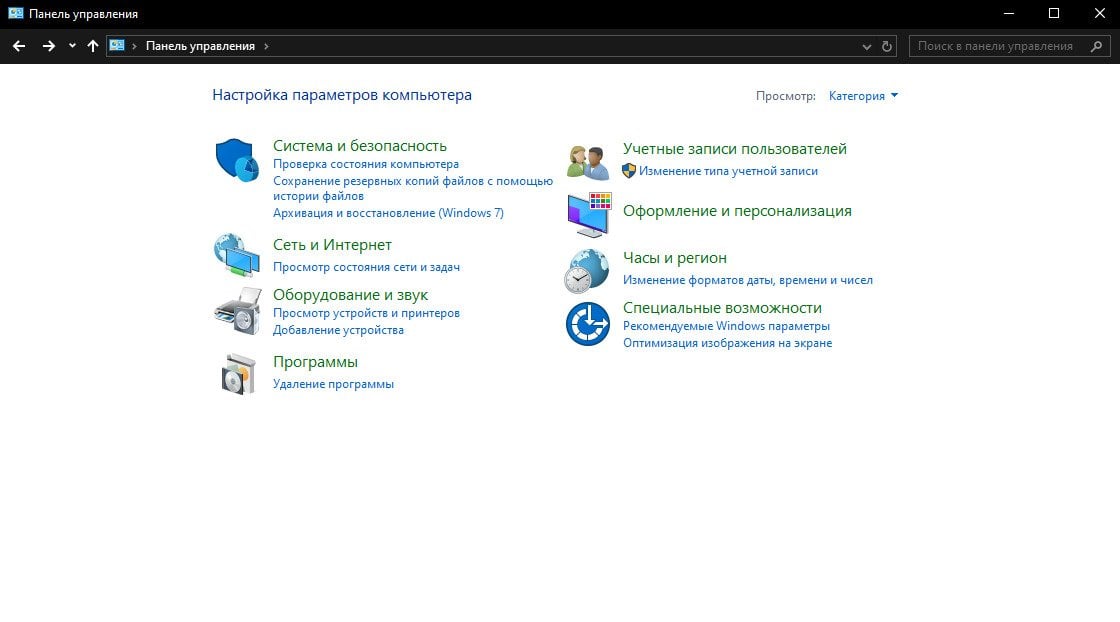Open the Ease of Access blue icon

pyautogui.click(x=588, y=323)
